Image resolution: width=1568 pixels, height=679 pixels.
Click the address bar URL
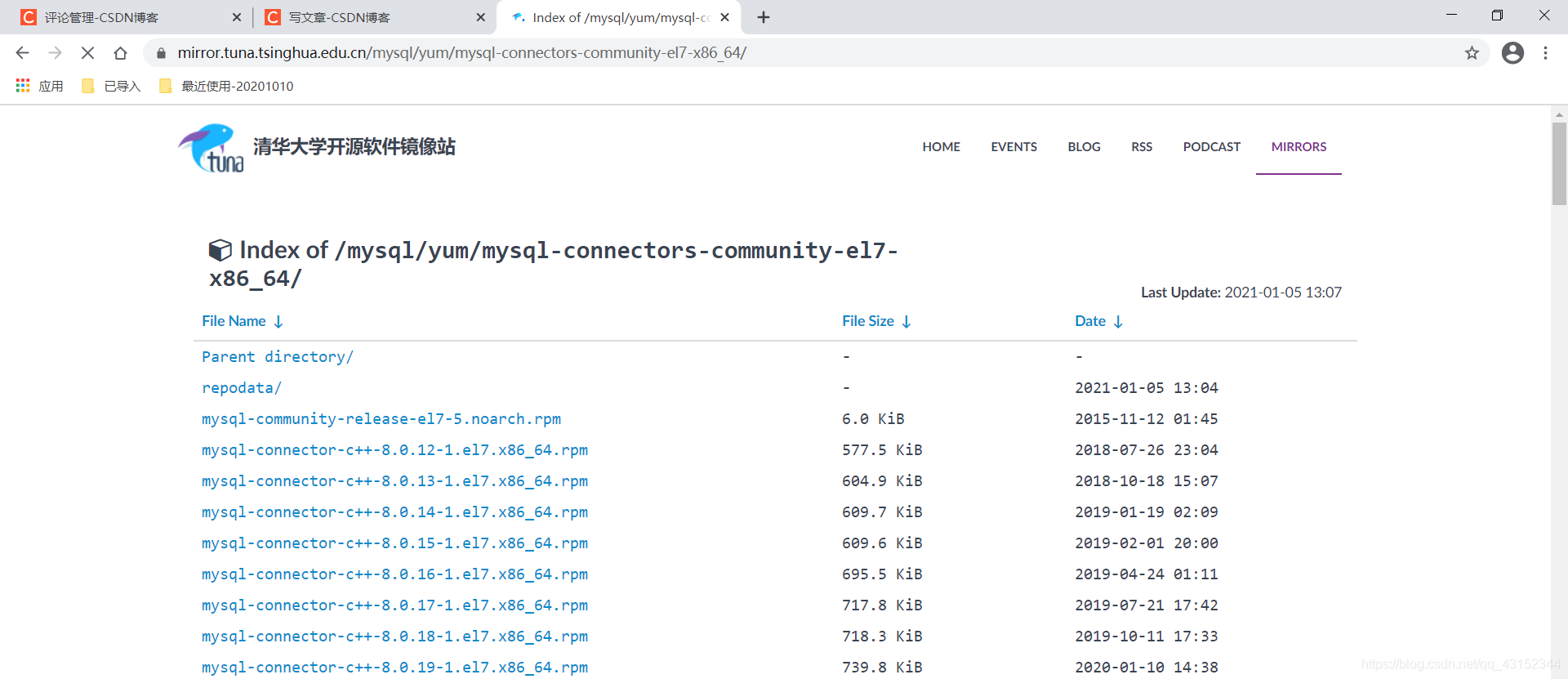pos(462,53)
